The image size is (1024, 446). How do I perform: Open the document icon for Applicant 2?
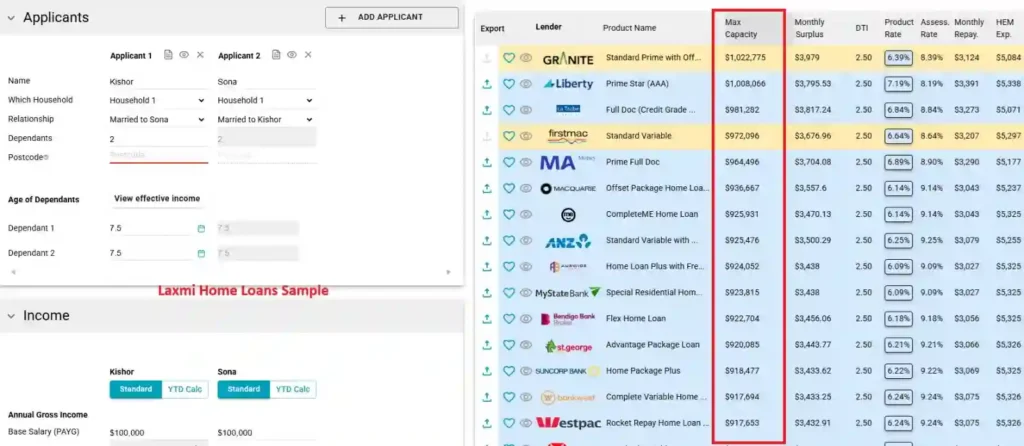click(x=276, y=55)
